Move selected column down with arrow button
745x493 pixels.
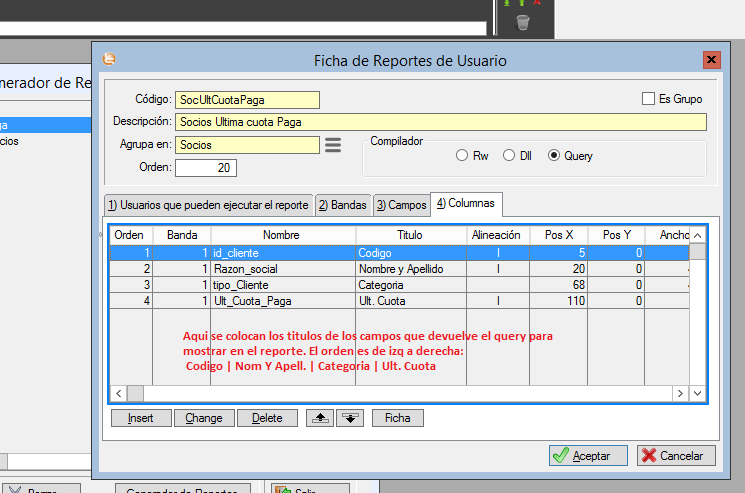[349, 418]
